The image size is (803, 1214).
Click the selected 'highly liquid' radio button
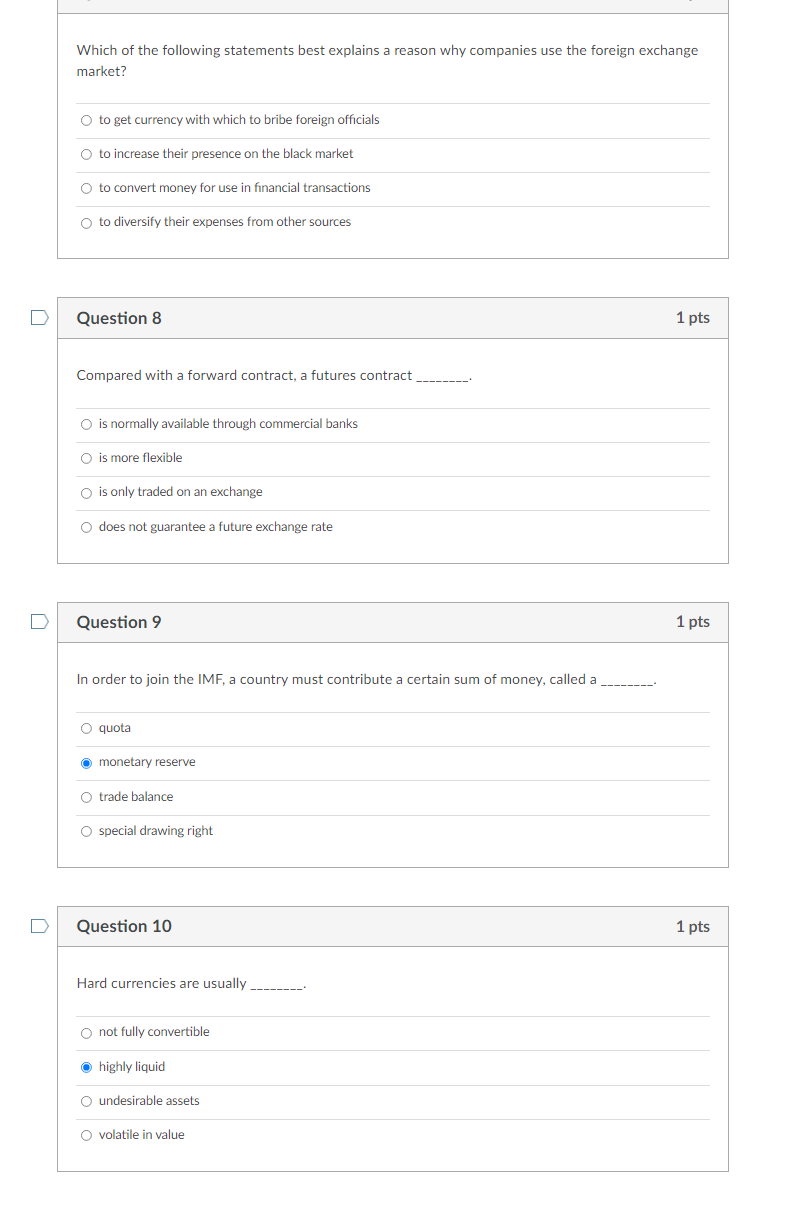pos(87,1068)
